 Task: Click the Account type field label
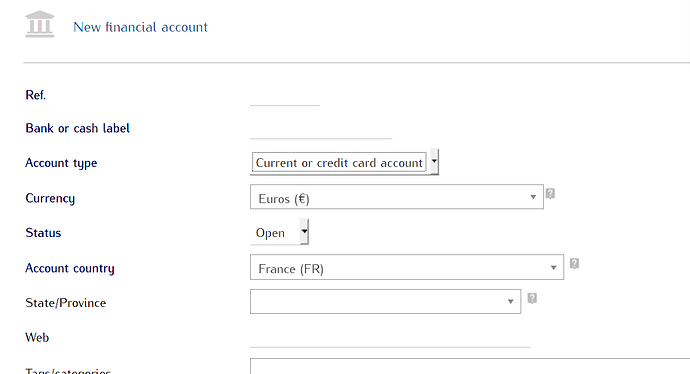click(61, 163)
